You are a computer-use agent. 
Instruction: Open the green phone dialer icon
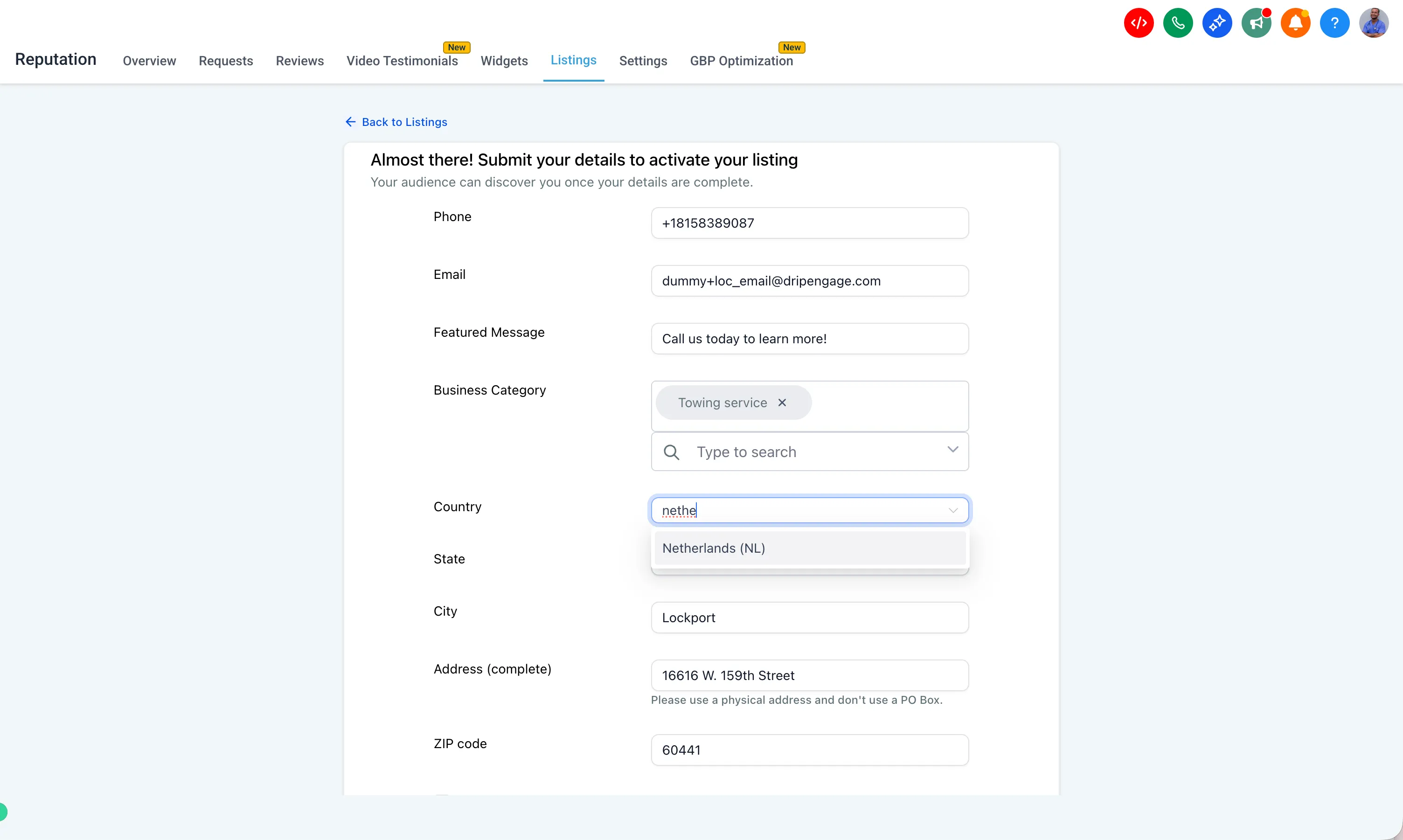pos(1178,23)
